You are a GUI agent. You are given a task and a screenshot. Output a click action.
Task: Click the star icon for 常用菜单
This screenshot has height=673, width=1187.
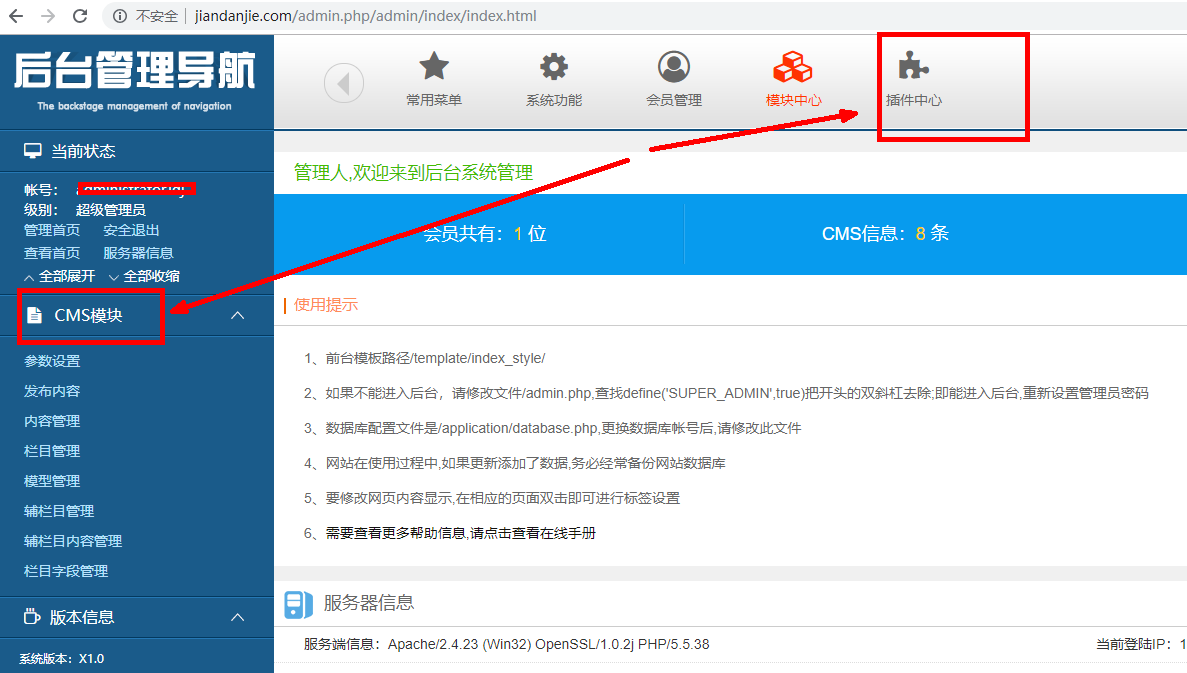click(434, 67)
